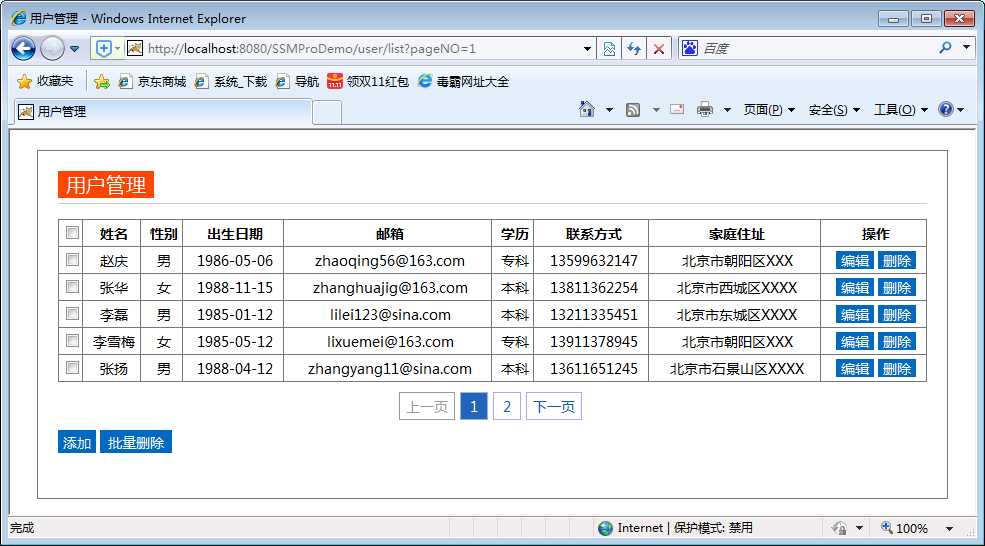Expand the zoom level dropdown arrow
The width and height of the screenshot is (985, 546).
tap(950, 529)
